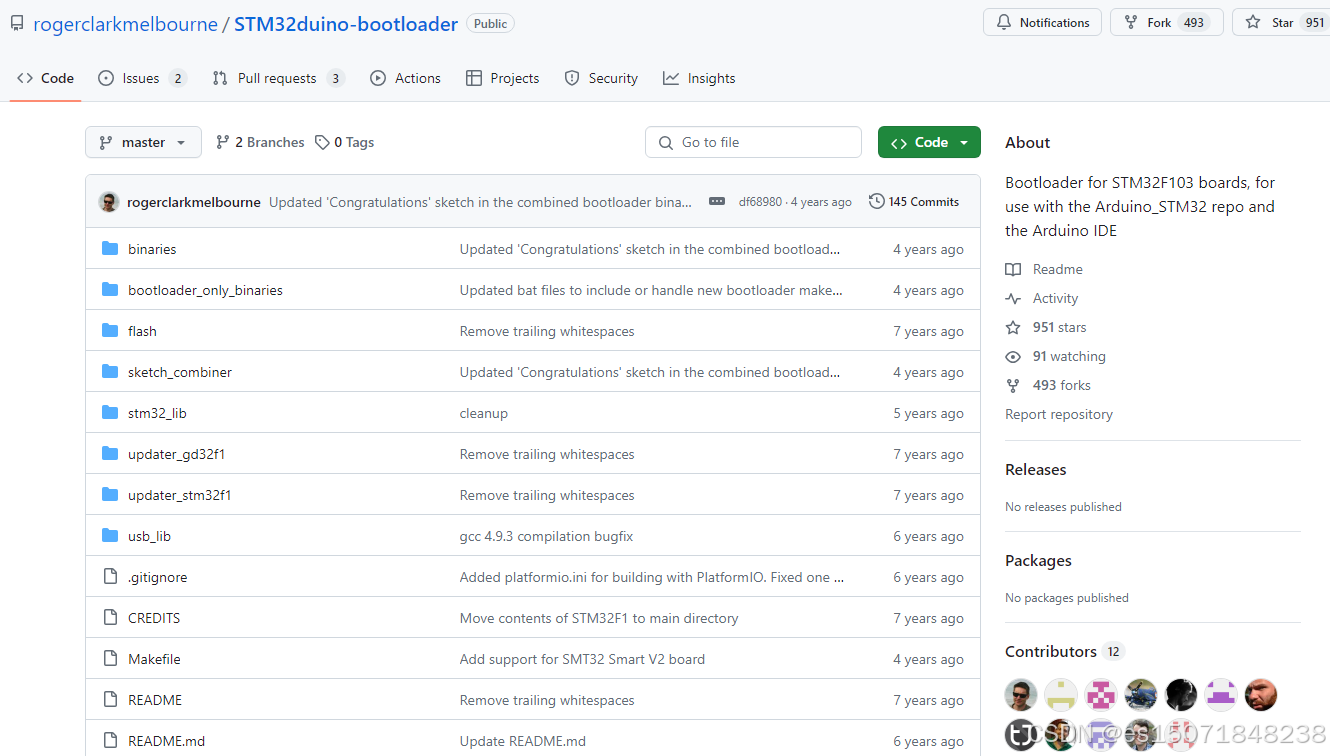Screen dimensions: 1330x756
Task: Open the stm32_lib folder icon
Action: (110, 413)
